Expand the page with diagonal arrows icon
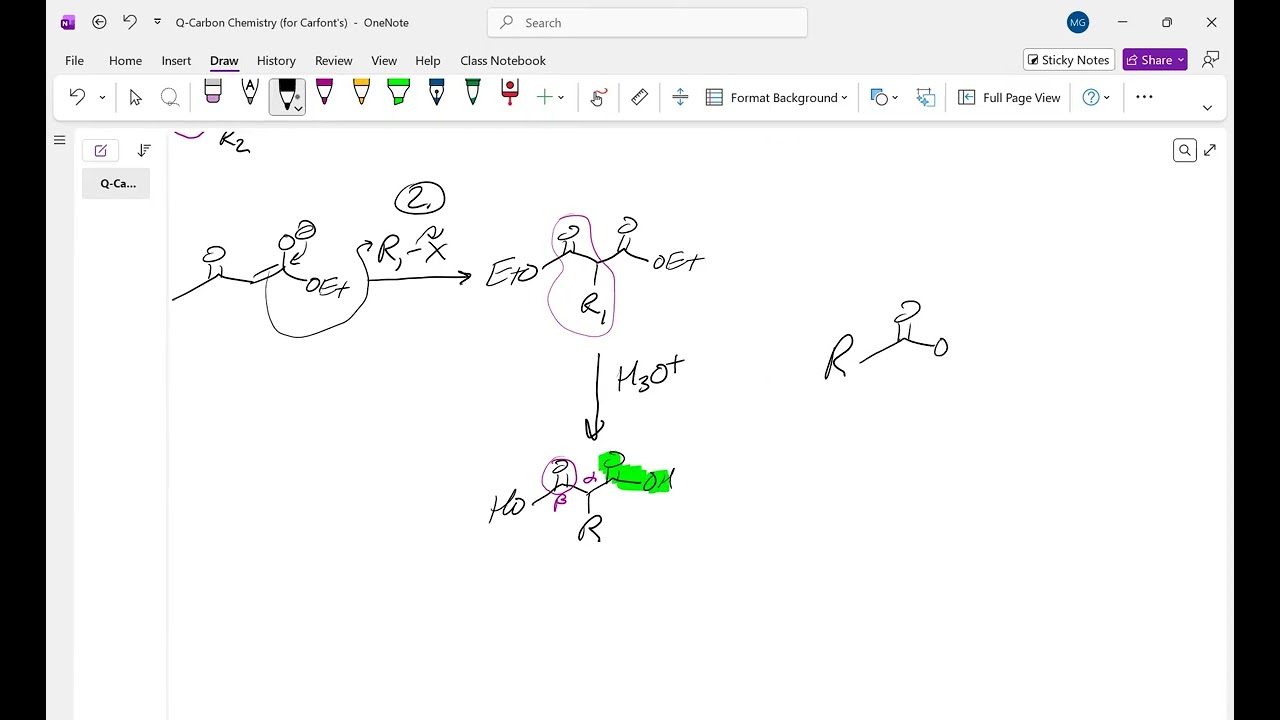Screen dimensions: 1280x720 1210,150
